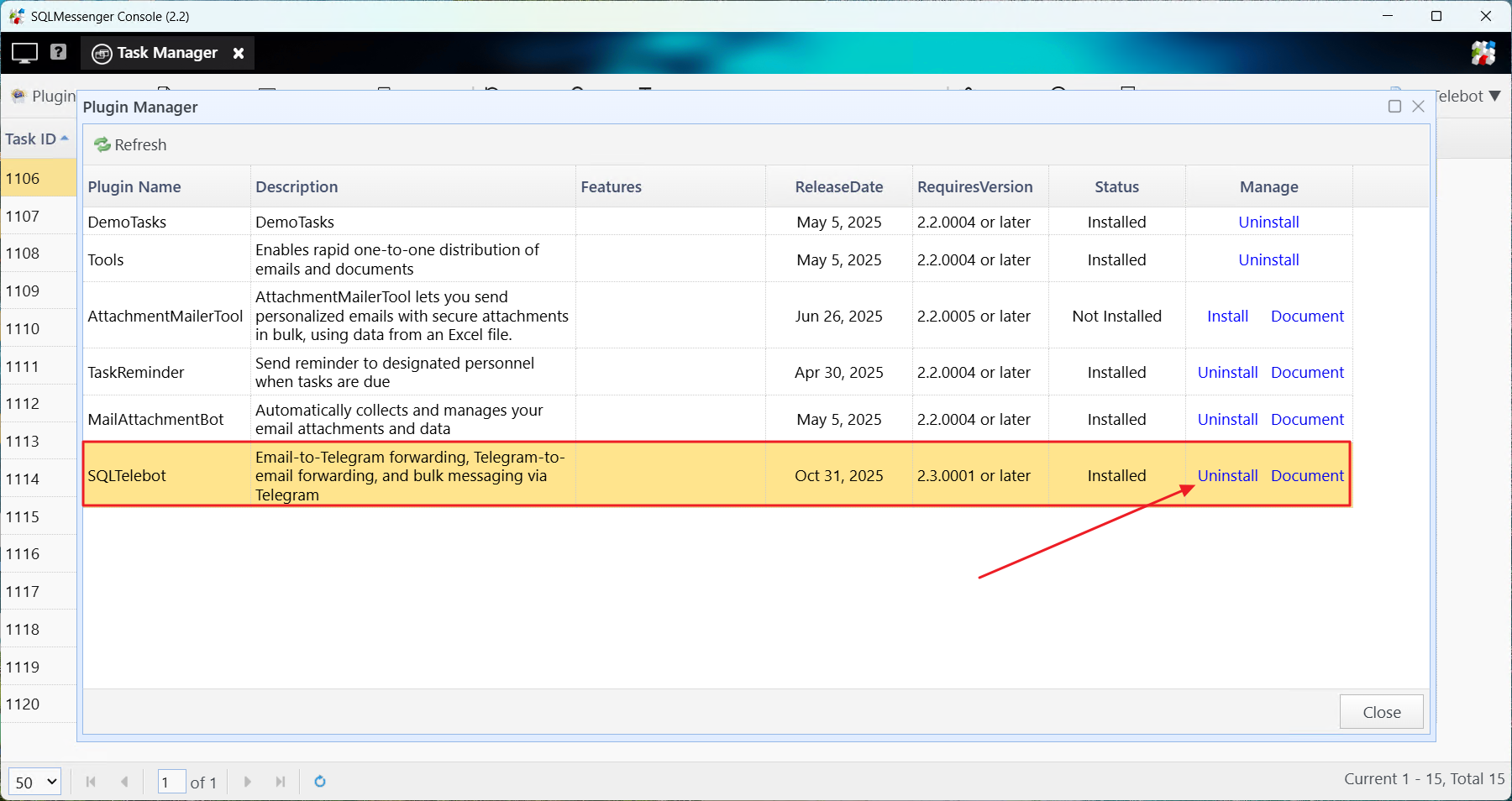Open the TaskReminder Document link

(1307, 372)
